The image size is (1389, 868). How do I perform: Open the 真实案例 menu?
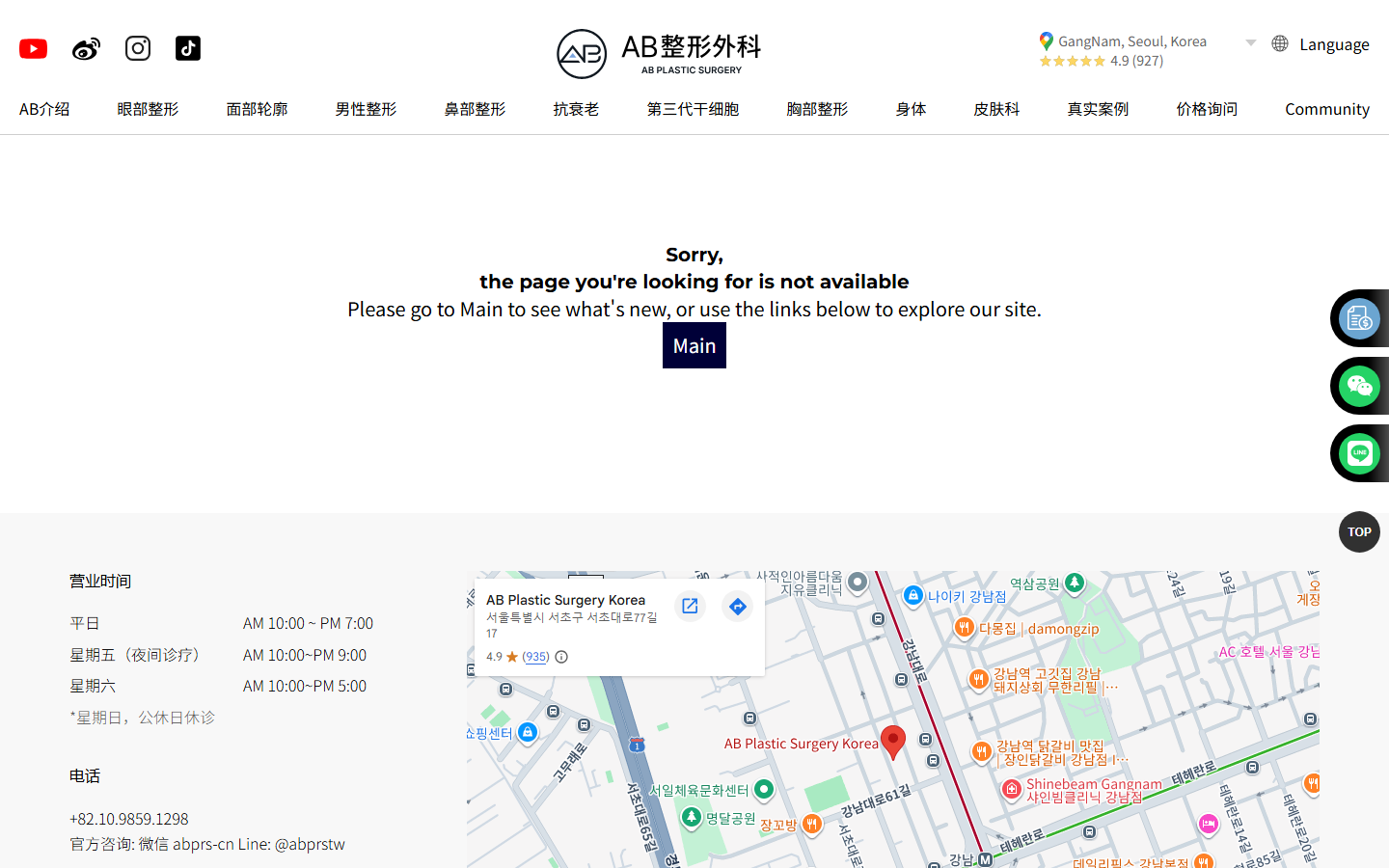click(1098, 109)
